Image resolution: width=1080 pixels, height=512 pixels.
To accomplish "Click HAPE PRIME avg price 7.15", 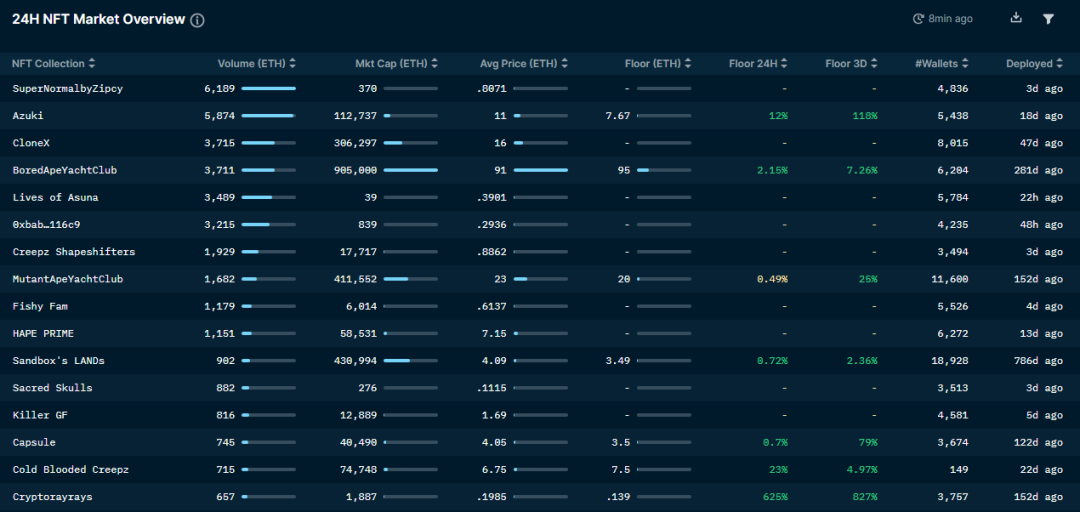I will pos(495,334).
